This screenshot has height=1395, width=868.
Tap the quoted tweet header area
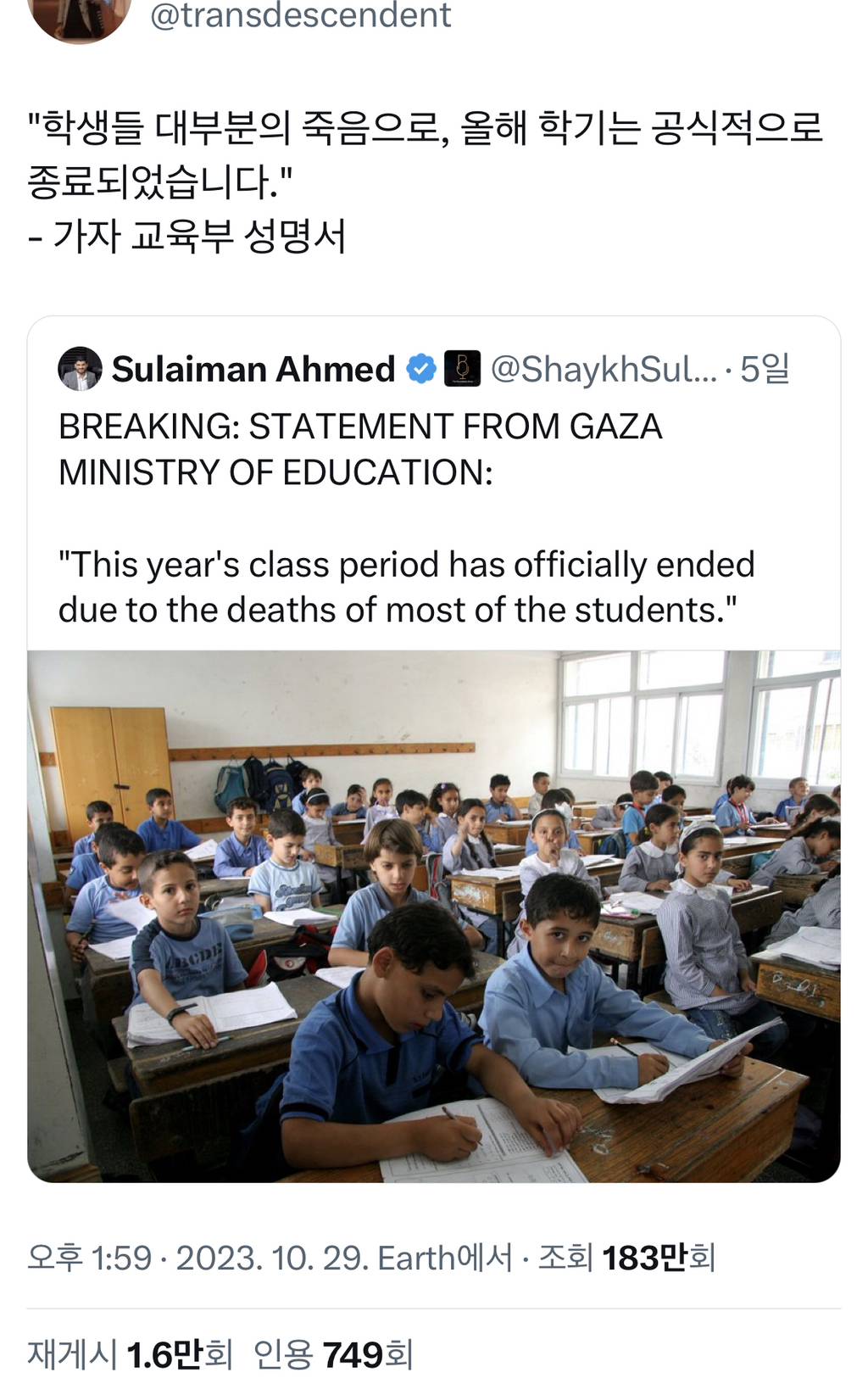point(425,369)
